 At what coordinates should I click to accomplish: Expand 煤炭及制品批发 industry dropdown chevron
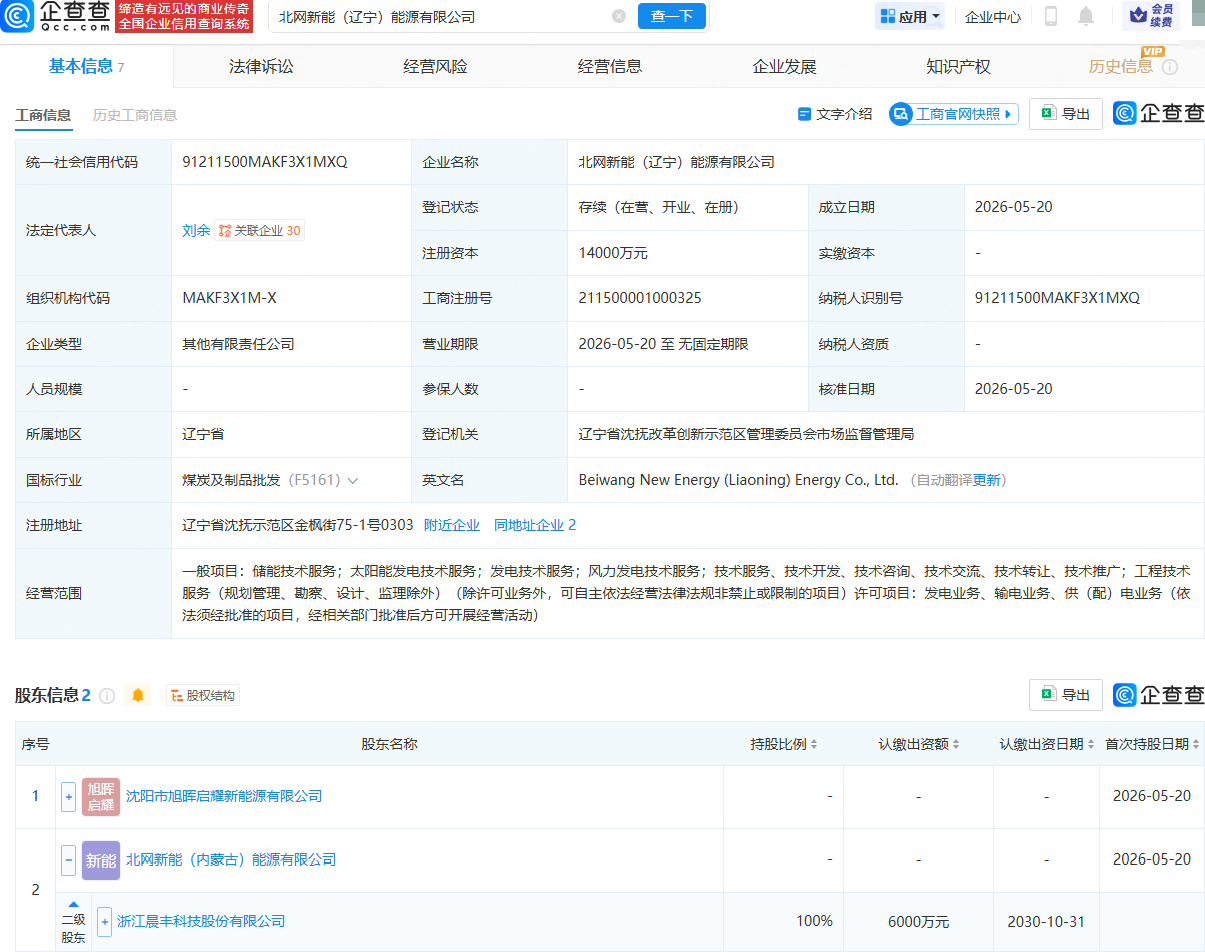[x=353, y=480]
